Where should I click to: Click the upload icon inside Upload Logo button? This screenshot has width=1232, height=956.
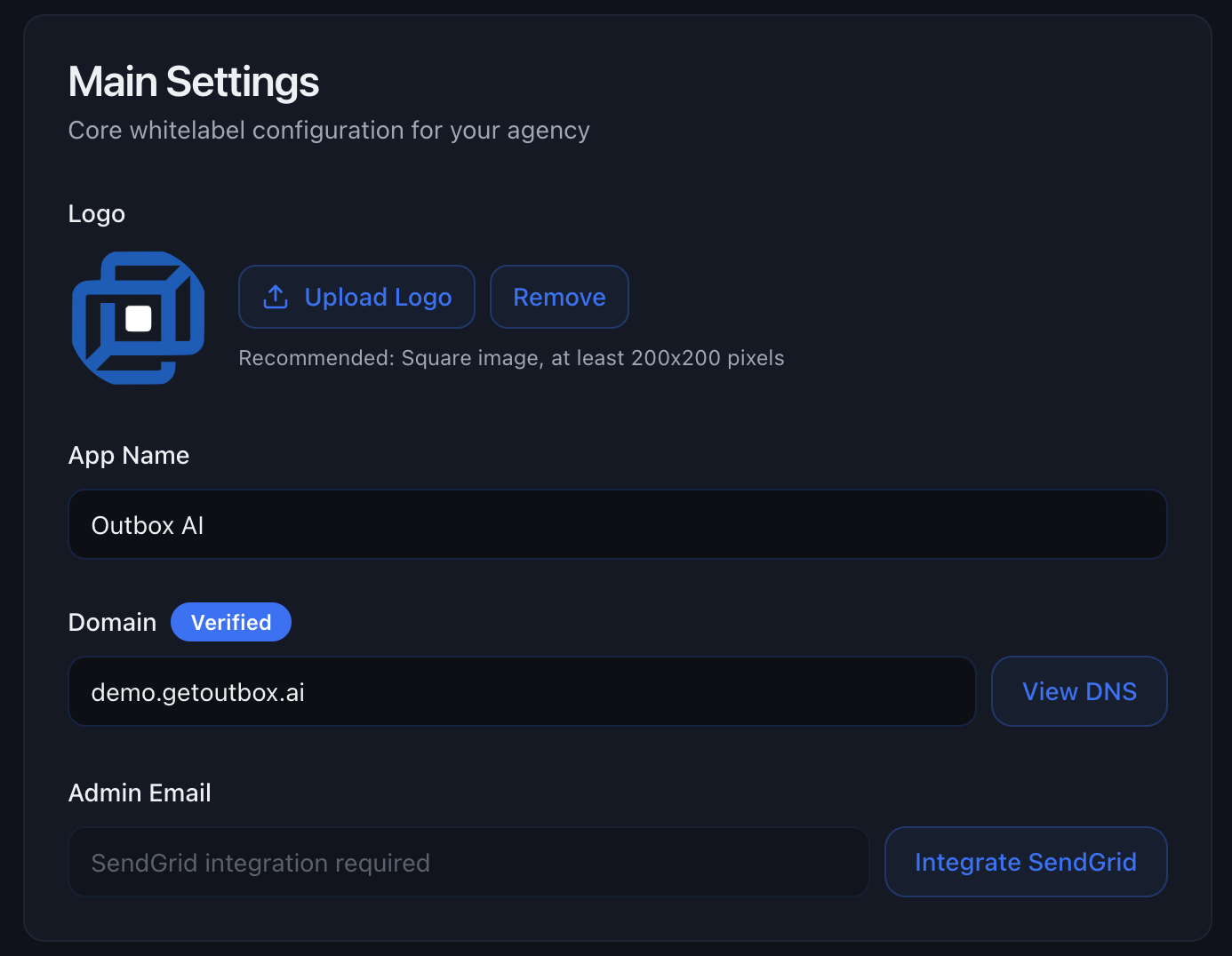click(276, 297)
